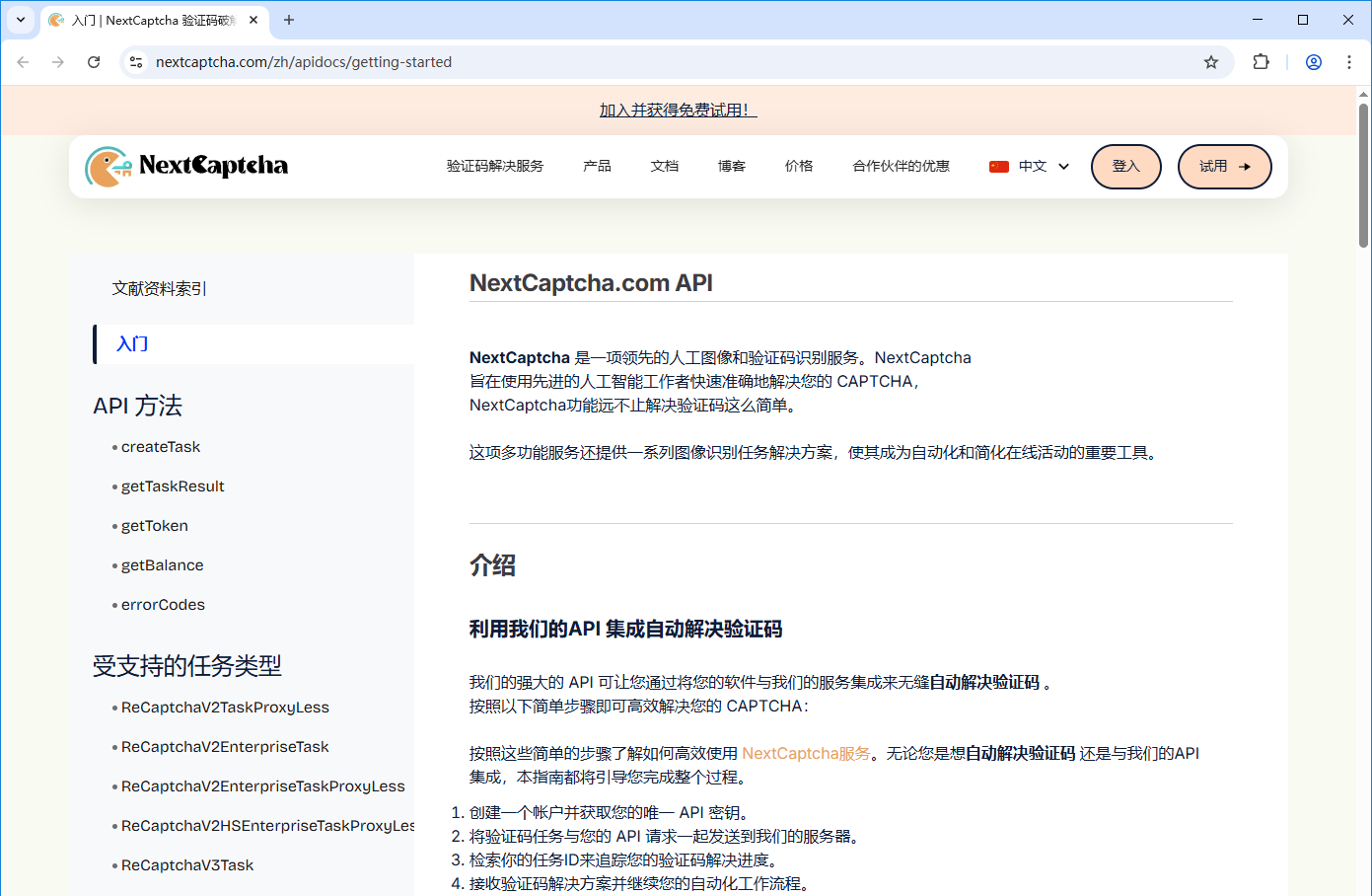The image size is (1372, 896).
Task: Minimize the Chrome window
Action: (x=1258, y=20)
